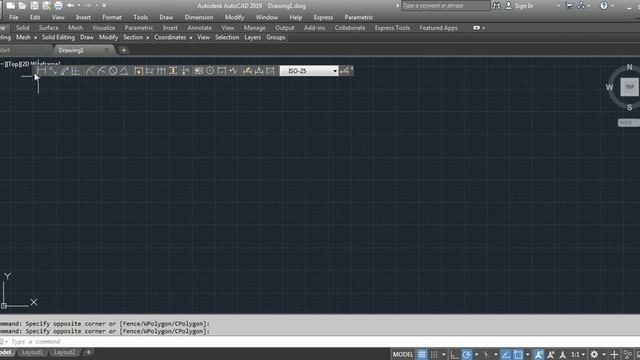Viewport: 640px width, 360px height.
Task: Toggle polar tracking
Action: (x=467, y=354)
